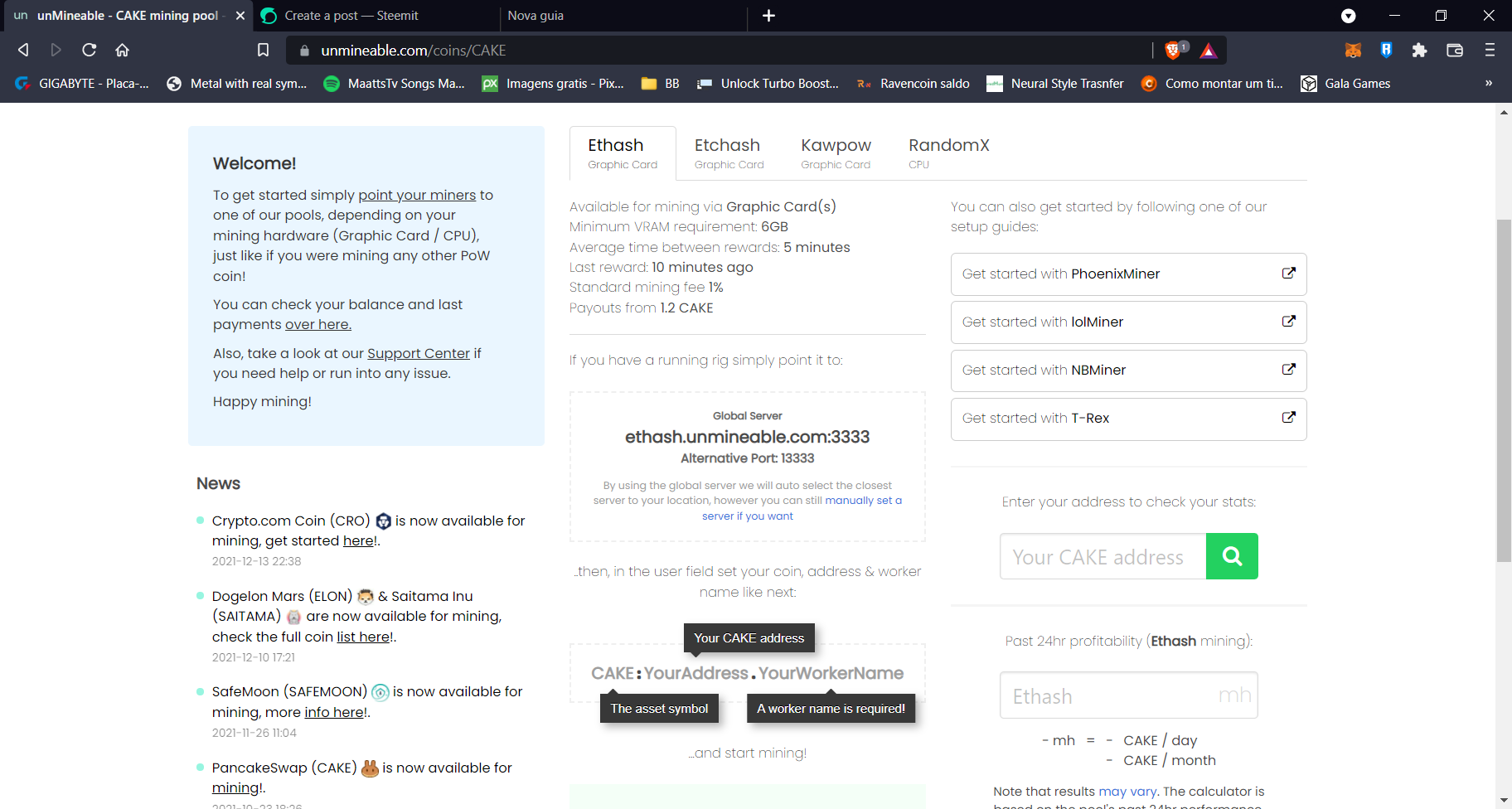1512x809 pixels.
Task: Open the Support Center link
Action: tap(419, 353)
